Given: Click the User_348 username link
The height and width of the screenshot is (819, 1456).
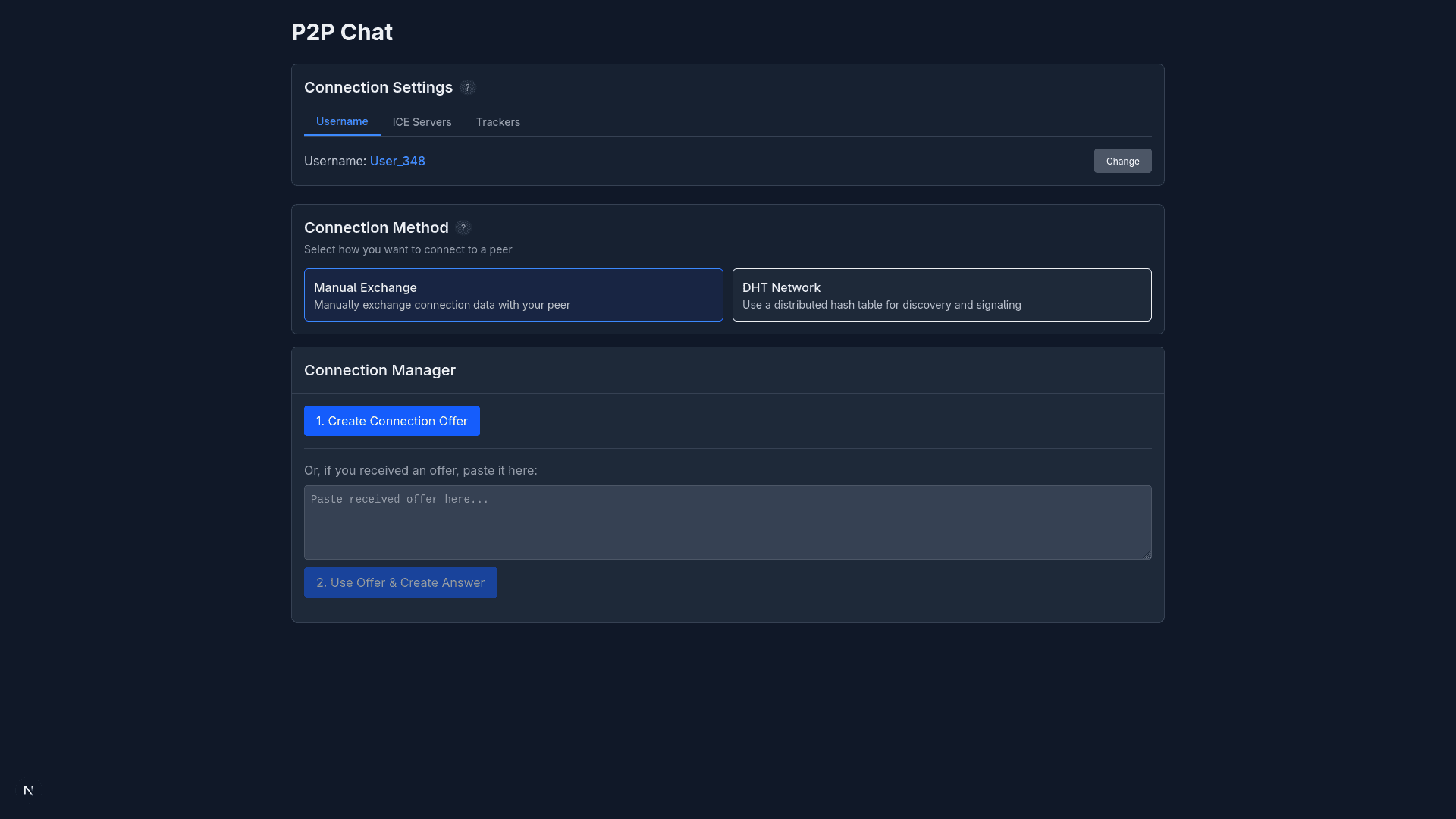Looking at the screenshot, I should pyautogui.click(x=397, y=161).
